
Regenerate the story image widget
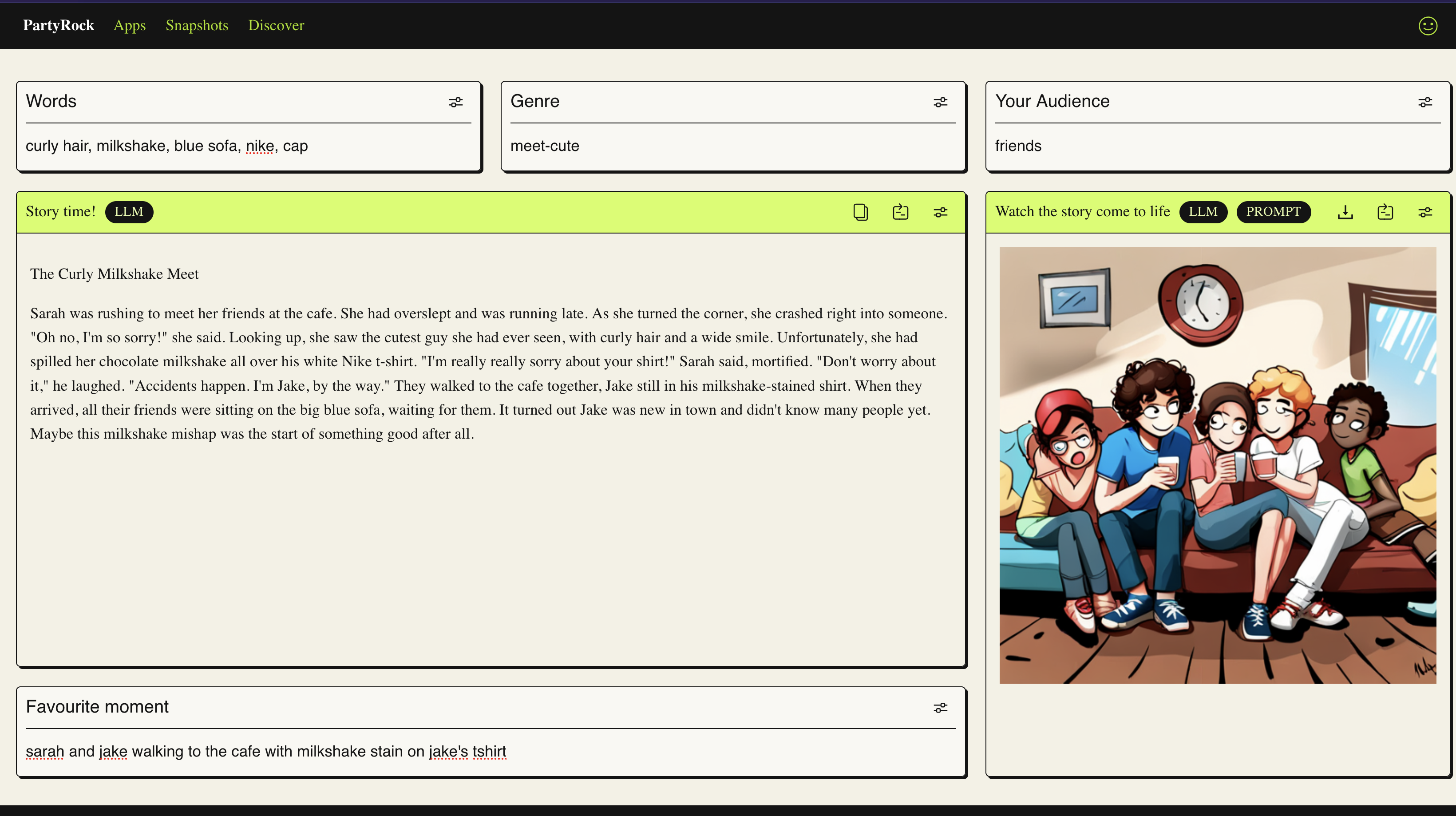(x=1385, y=212)
